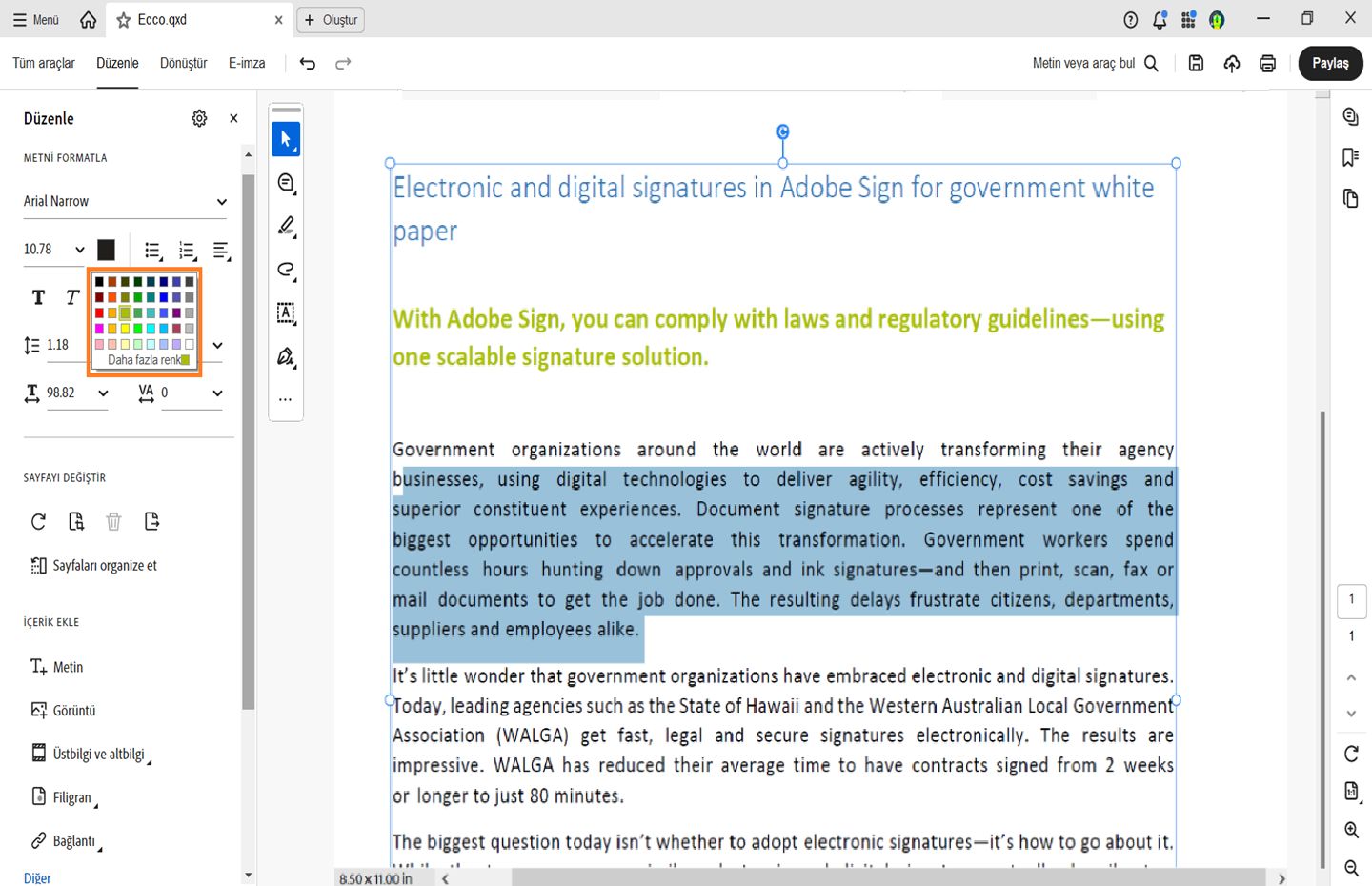The height and width of the screenshot is (886, 1372).
Task: Open the Add text box tool
Action: click(x=286, y=313)
